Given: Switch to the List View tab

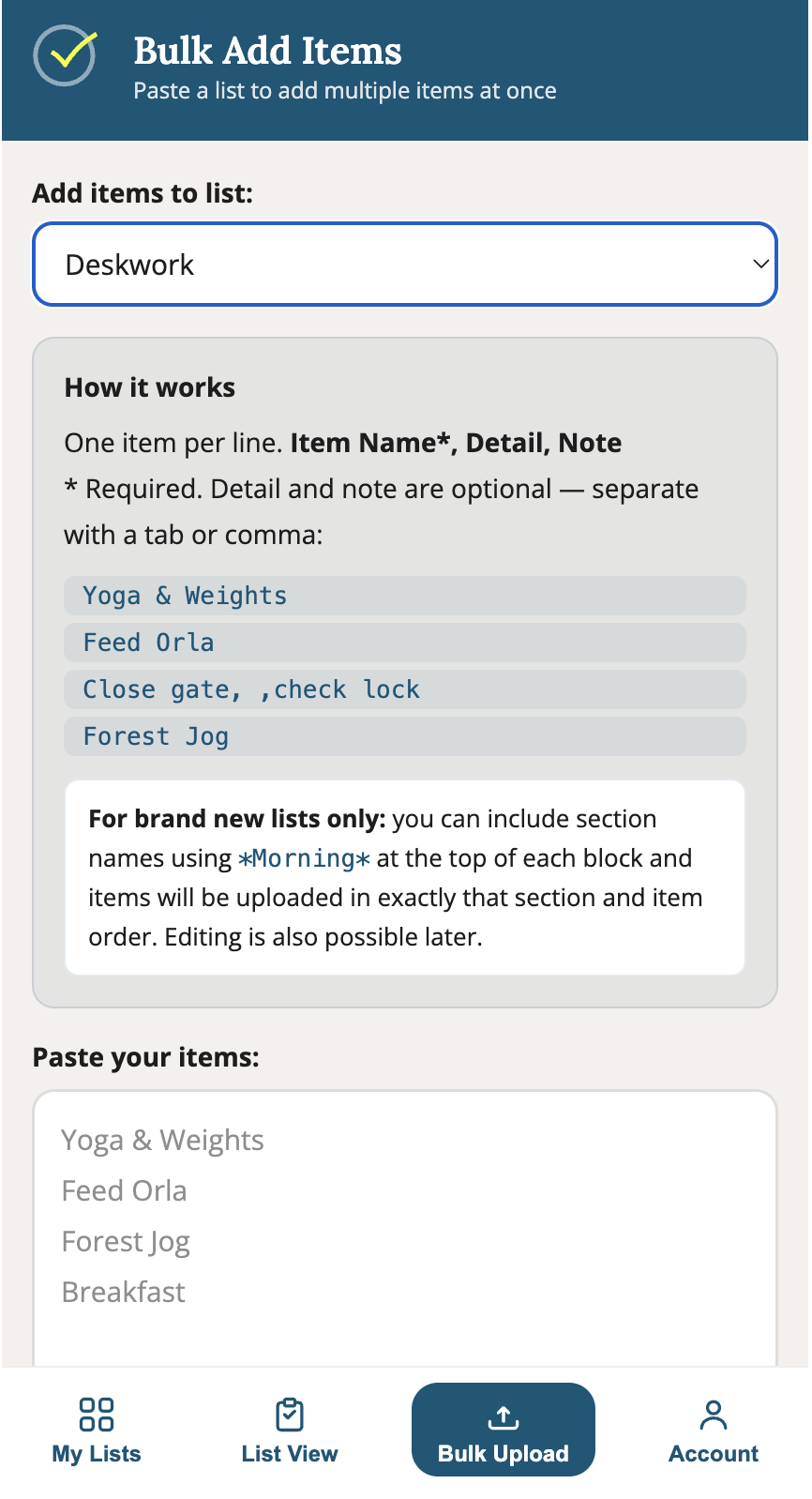Looking at the screenshot, I should 290,1430.
